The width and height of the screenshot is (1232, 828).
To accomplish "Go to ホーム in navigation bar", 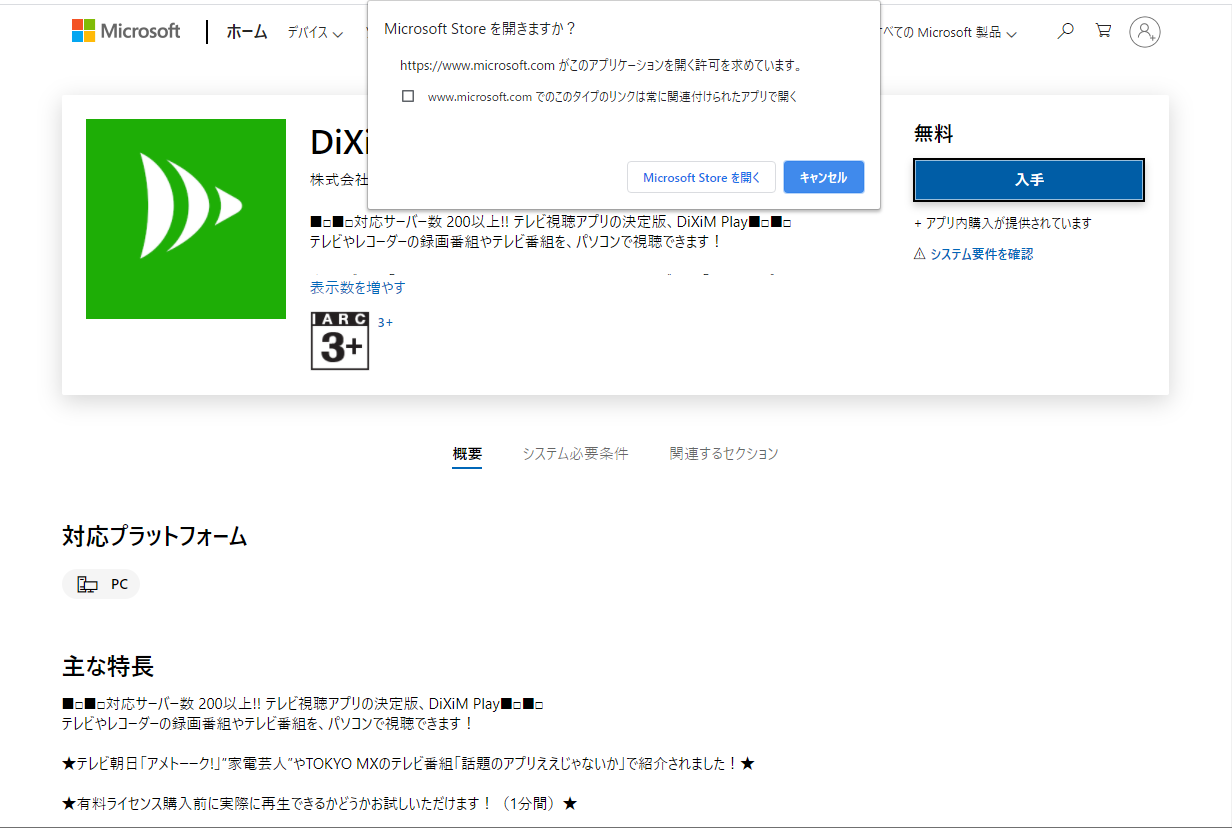I will [247, 32].
